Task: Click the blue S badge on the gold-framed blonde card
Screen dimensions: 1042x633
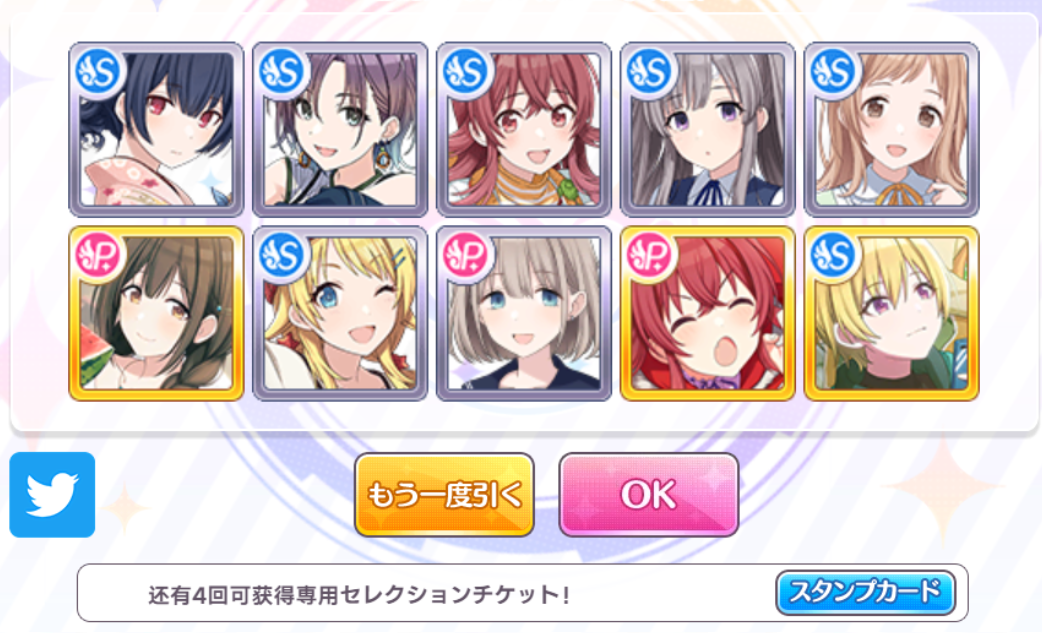Action: click(835, 256)
